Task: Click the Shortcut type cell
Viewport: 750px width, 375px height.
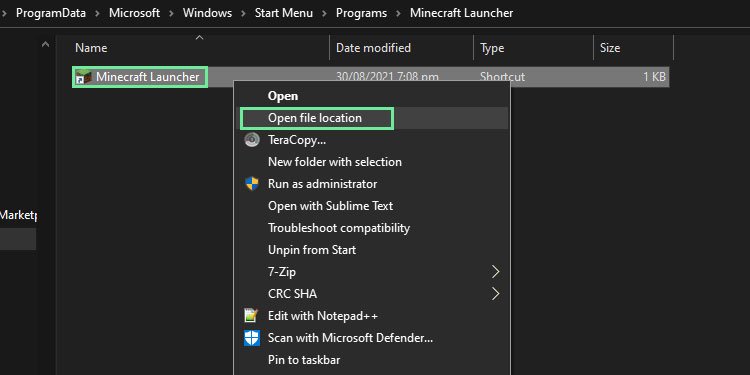Action: (x=502, y=77)
